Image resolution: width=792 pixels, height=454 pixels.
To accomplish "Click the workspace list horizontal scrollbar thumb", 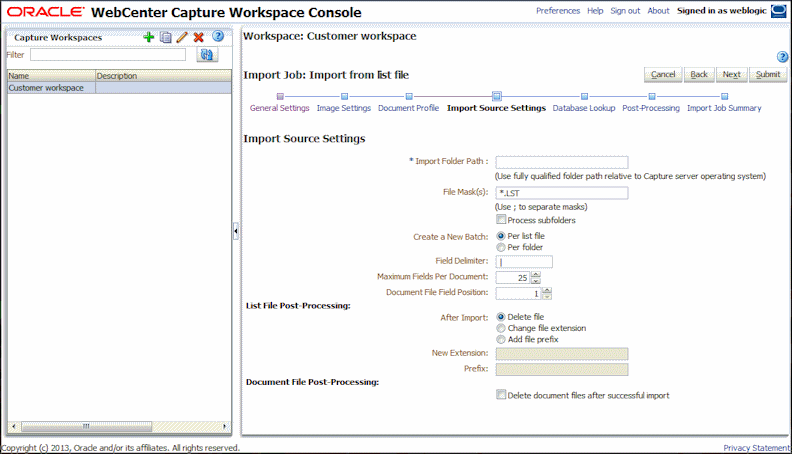I will click(x=86, y=427).
